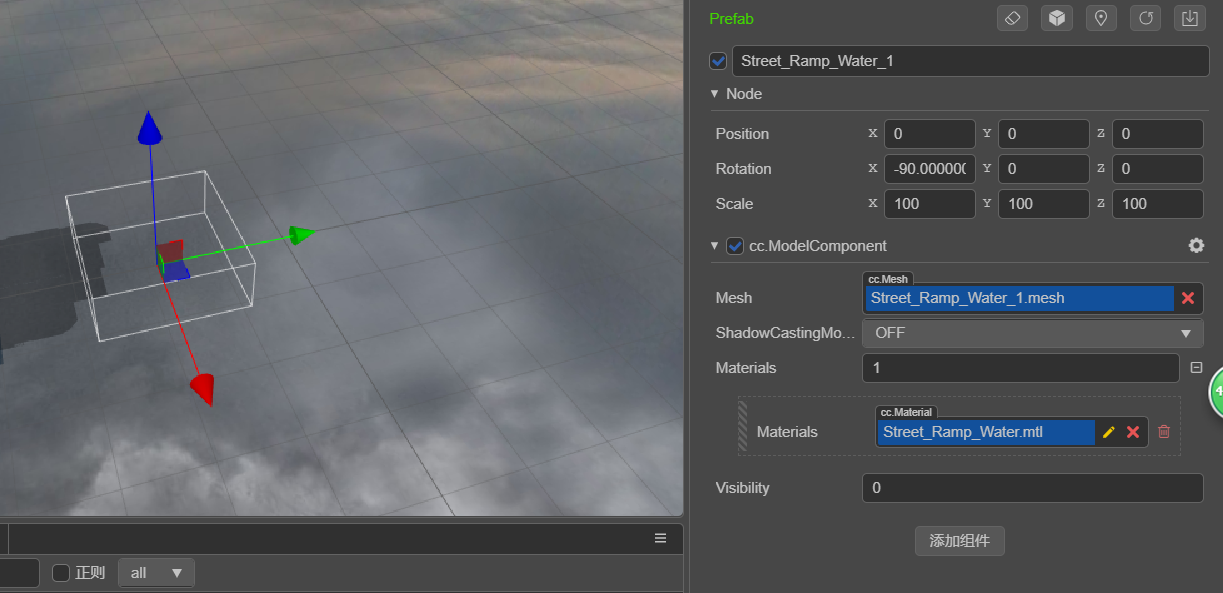Toggle the 正则 checkbox
The image size is (1223, 593).
61,573
